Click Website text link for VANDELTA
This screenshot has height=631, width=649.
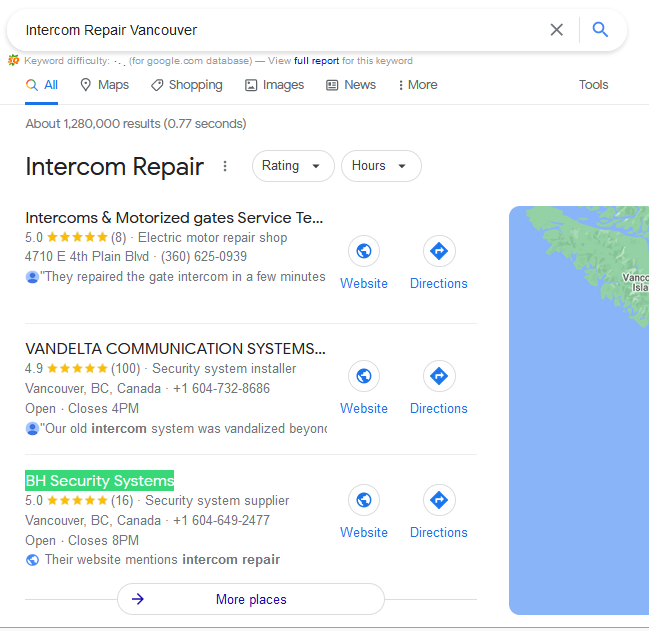tap(364, 408)
